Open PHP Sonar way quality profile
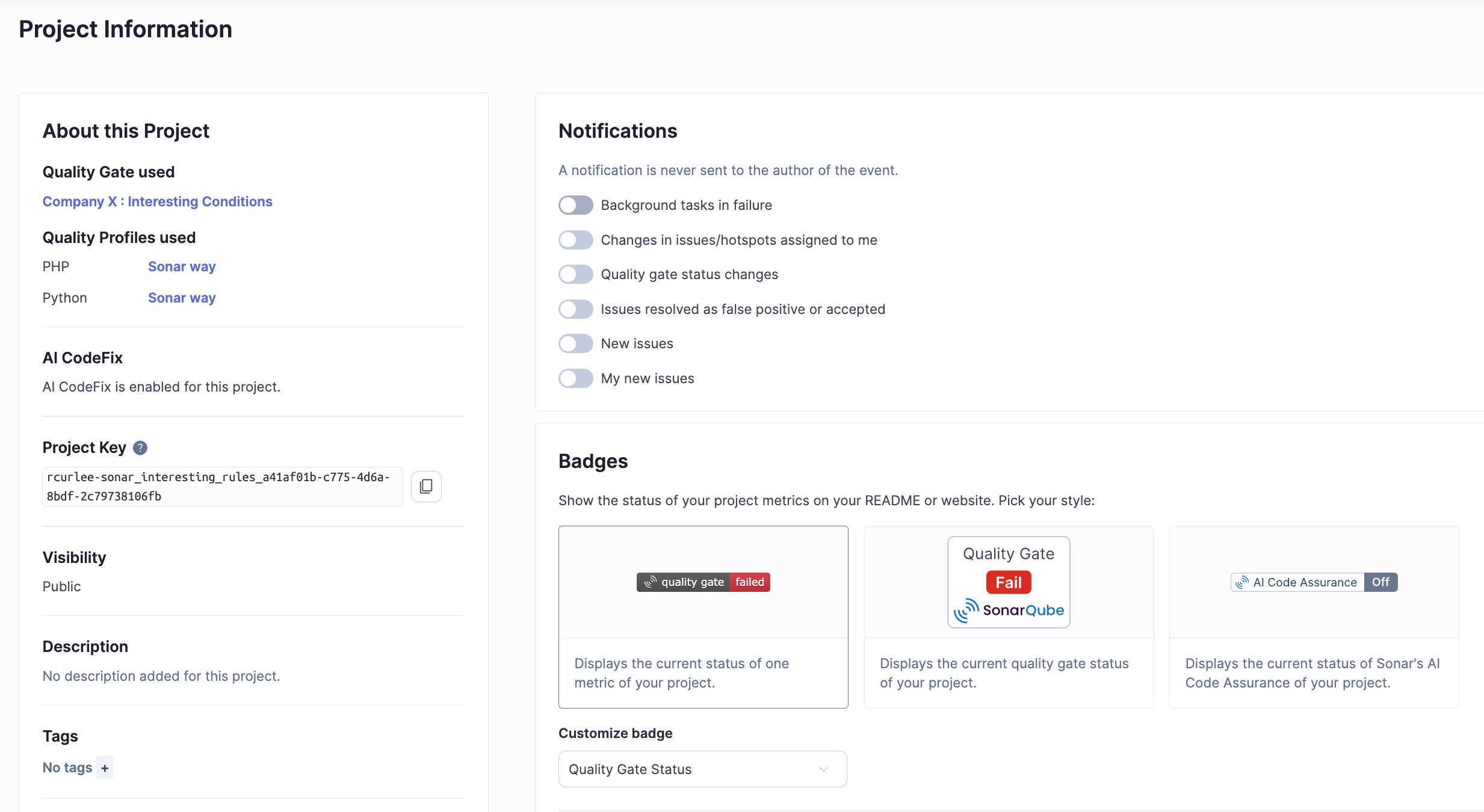The width and height of the screenshot is (1484, 812). (182, 266)
